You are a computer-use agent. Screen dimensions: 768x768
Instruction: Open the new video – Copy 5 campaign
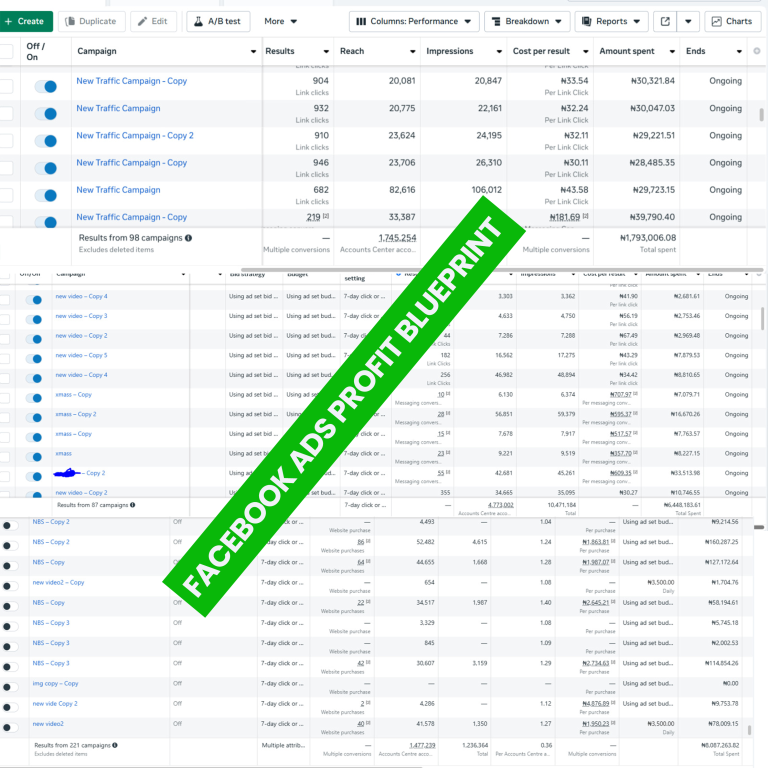pyautogui.click(x=81, y=355)
